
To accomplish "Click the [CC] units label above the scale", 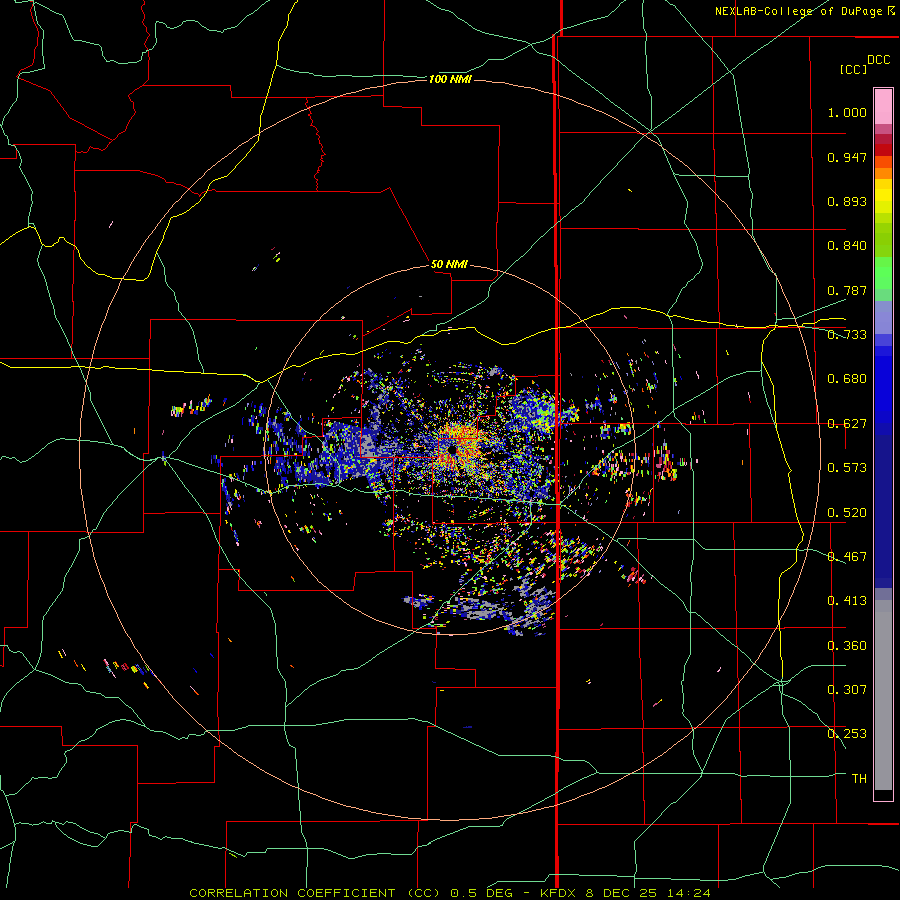I will tap(853, 69).
